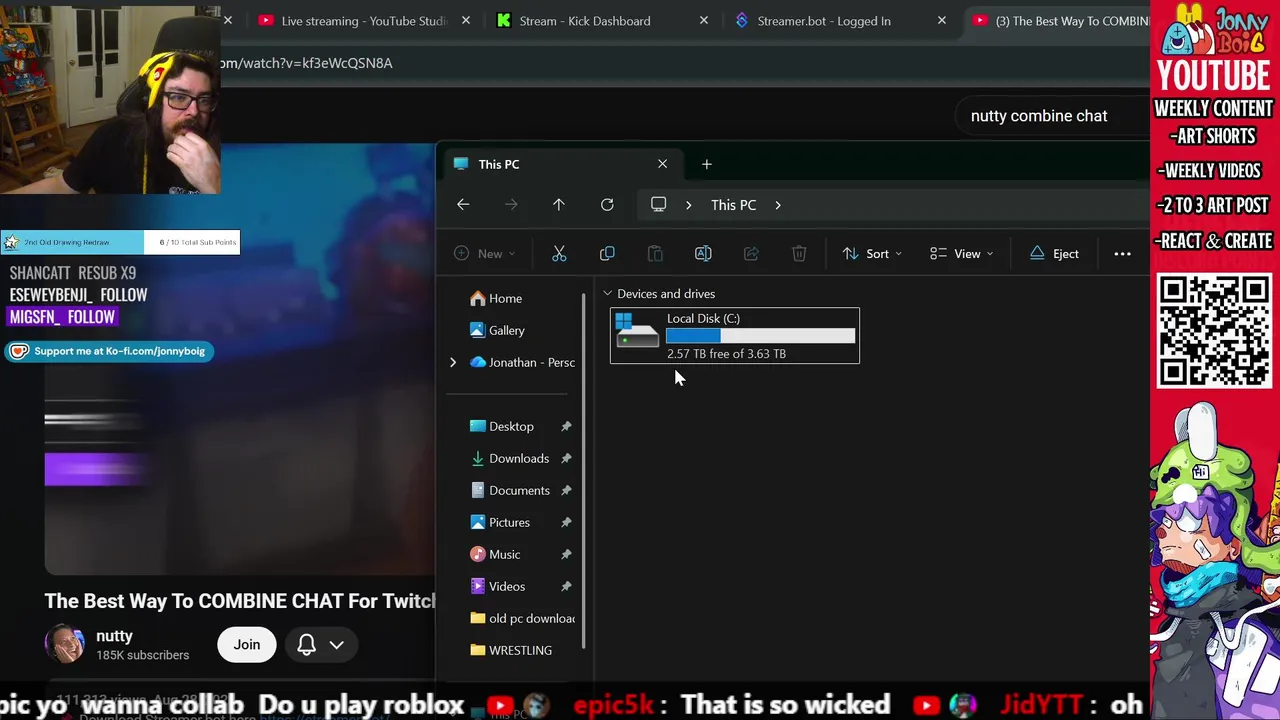The image size is (1280, 720).
Task: Click the Join button on nutty's channel
Action: coord(247,645)
